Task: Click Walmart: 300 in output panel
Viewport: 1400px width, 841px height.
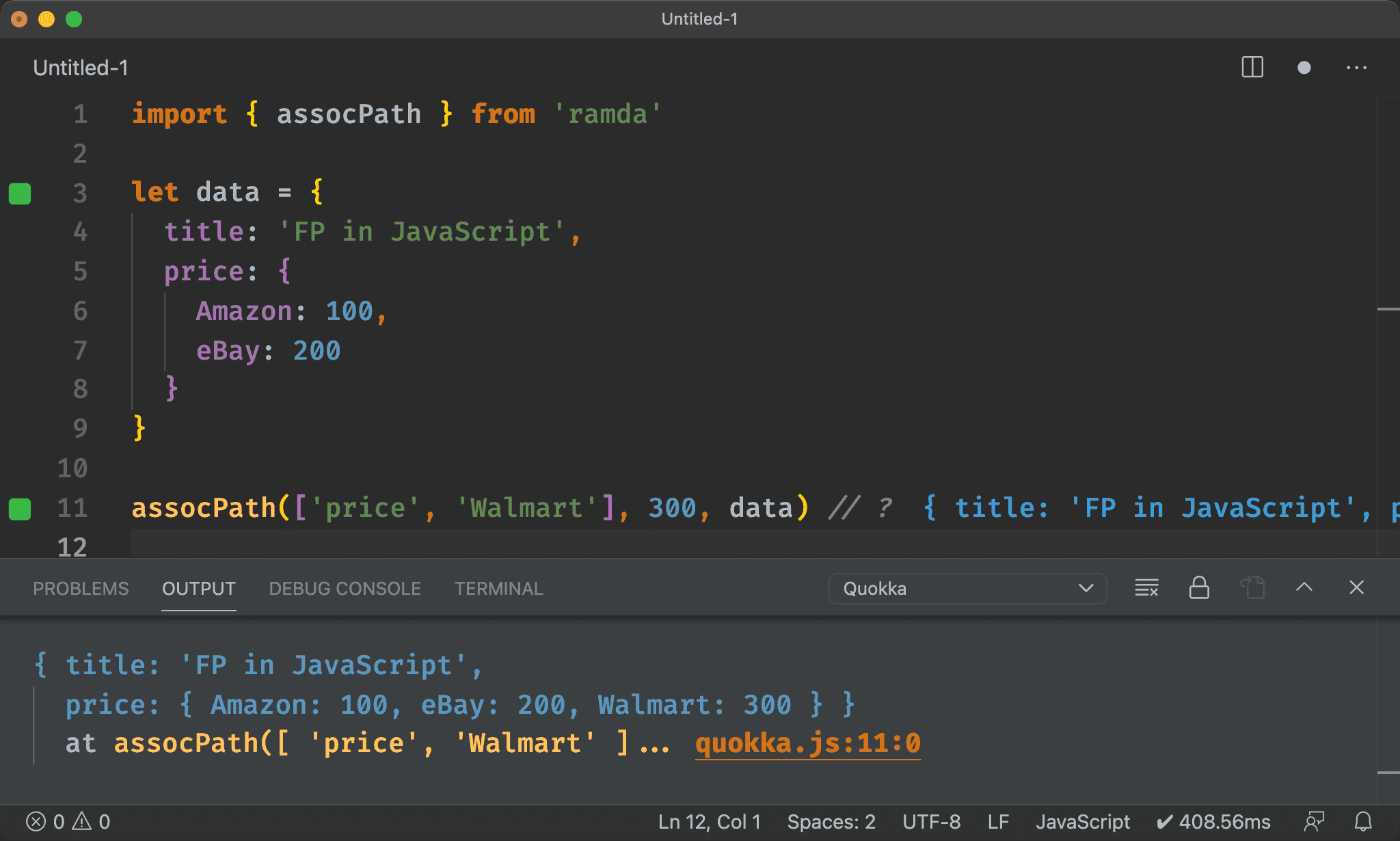Action: point(695,705)
